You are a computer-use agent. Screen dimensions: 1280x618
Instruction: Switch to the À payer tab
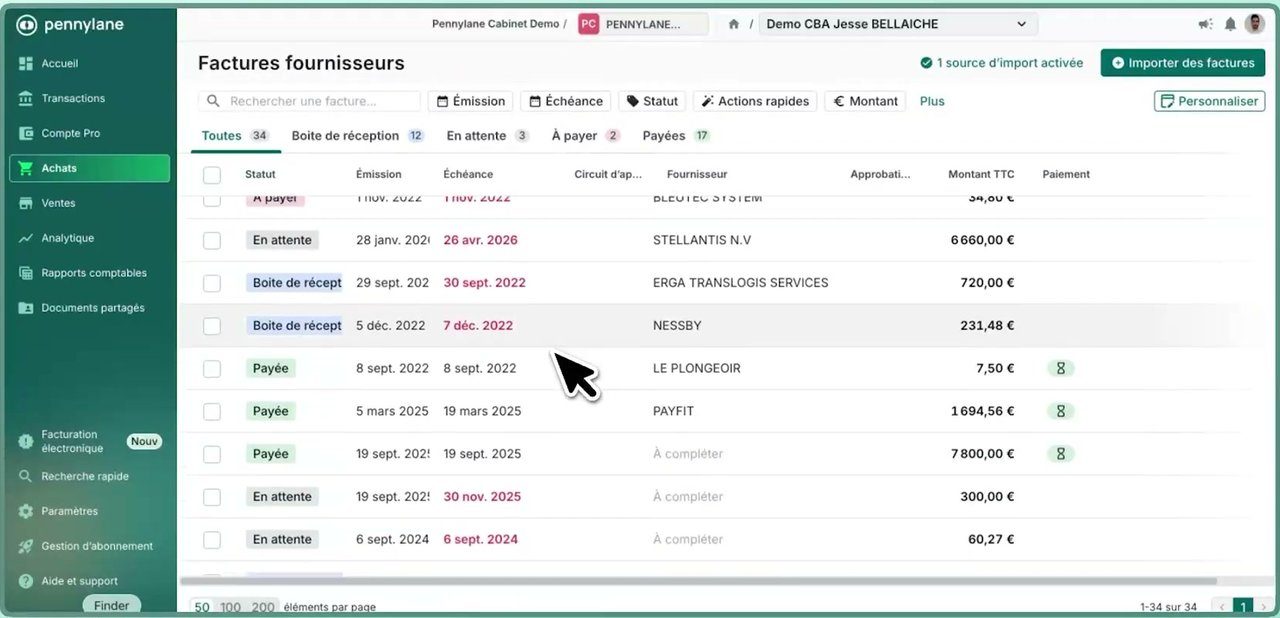pyautogui.click(x=585, y=136)
